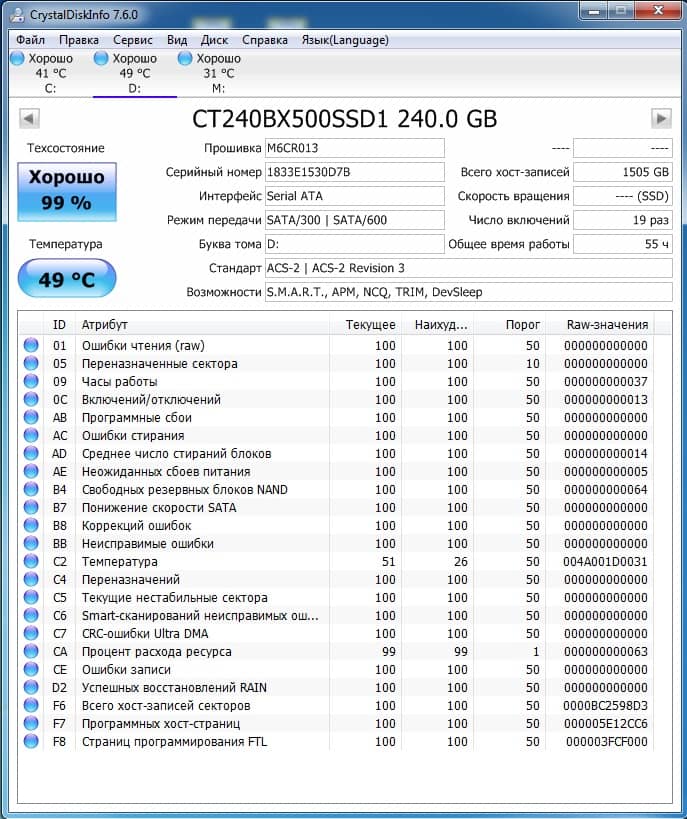Click the serial number field 1833E1530D7B
687x819 pixels.
coord(355,172)
